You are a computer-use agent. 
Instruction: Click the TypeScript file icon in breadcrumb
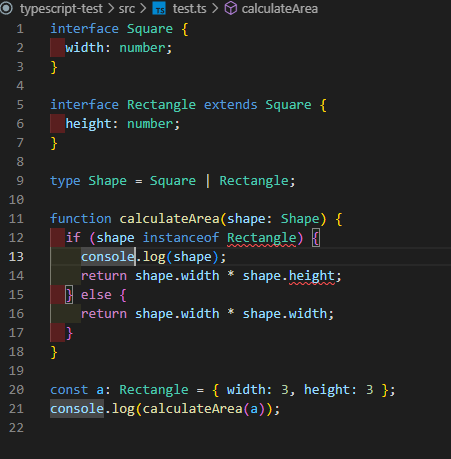[159, 9]
